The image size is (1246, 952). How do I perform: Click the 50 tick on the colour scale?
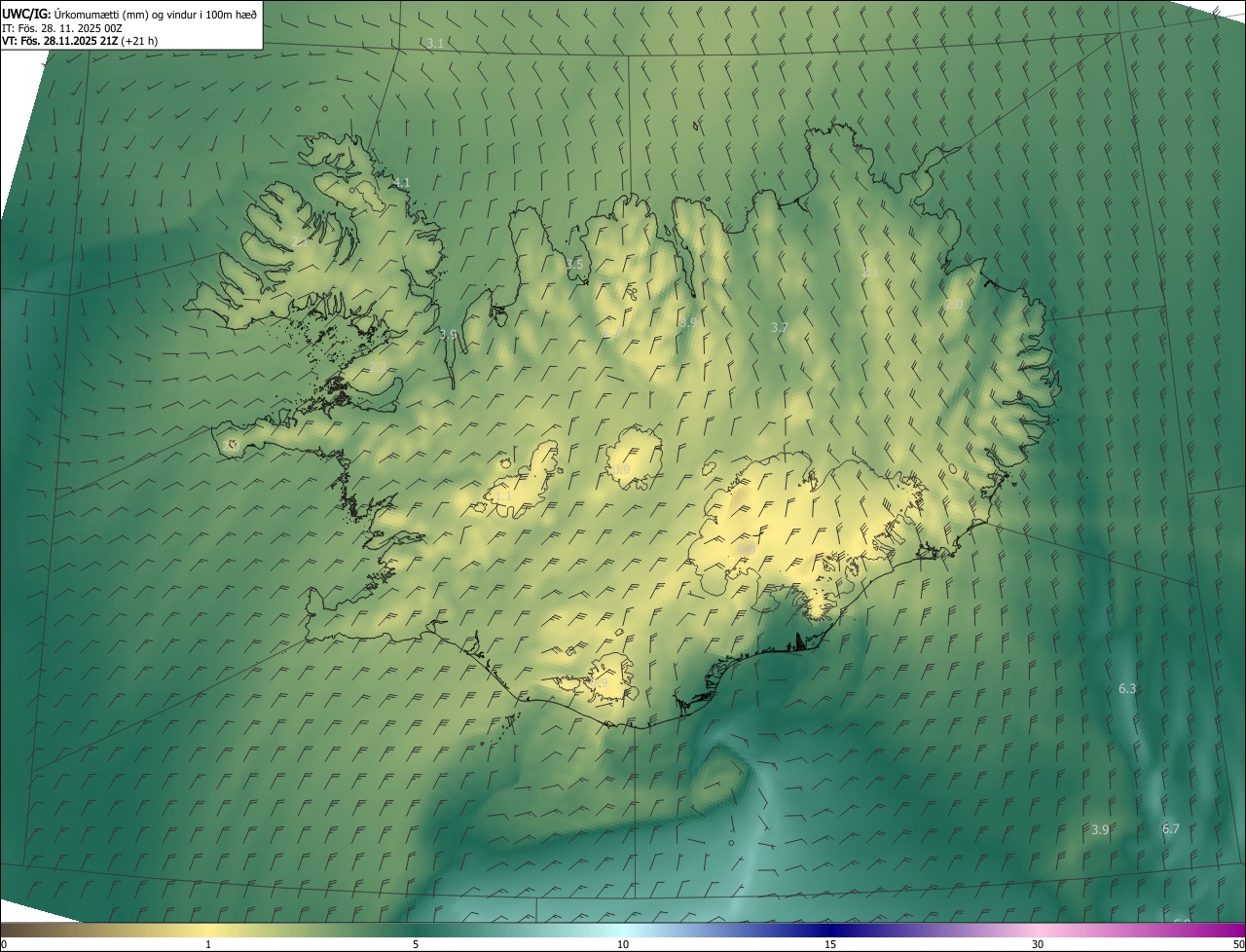(1238, 944)
